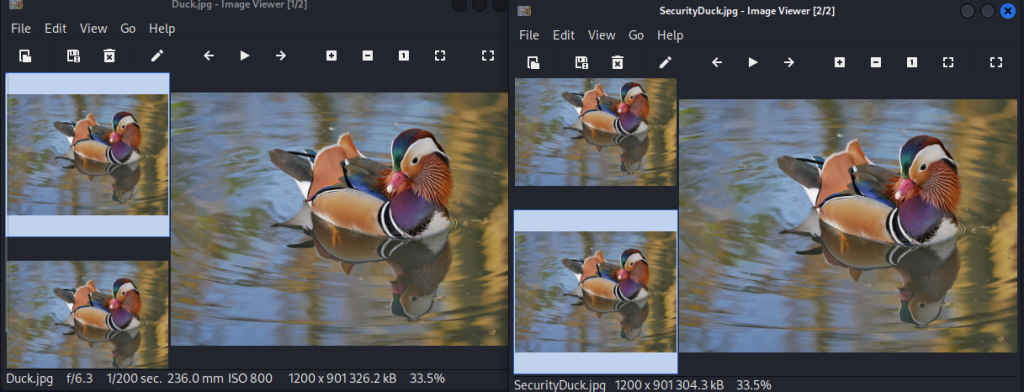Viewport: 1024px width, 392px height.
Task: Open Edit menu in SecurityDuck.jpg window
Action: (564, 35)
